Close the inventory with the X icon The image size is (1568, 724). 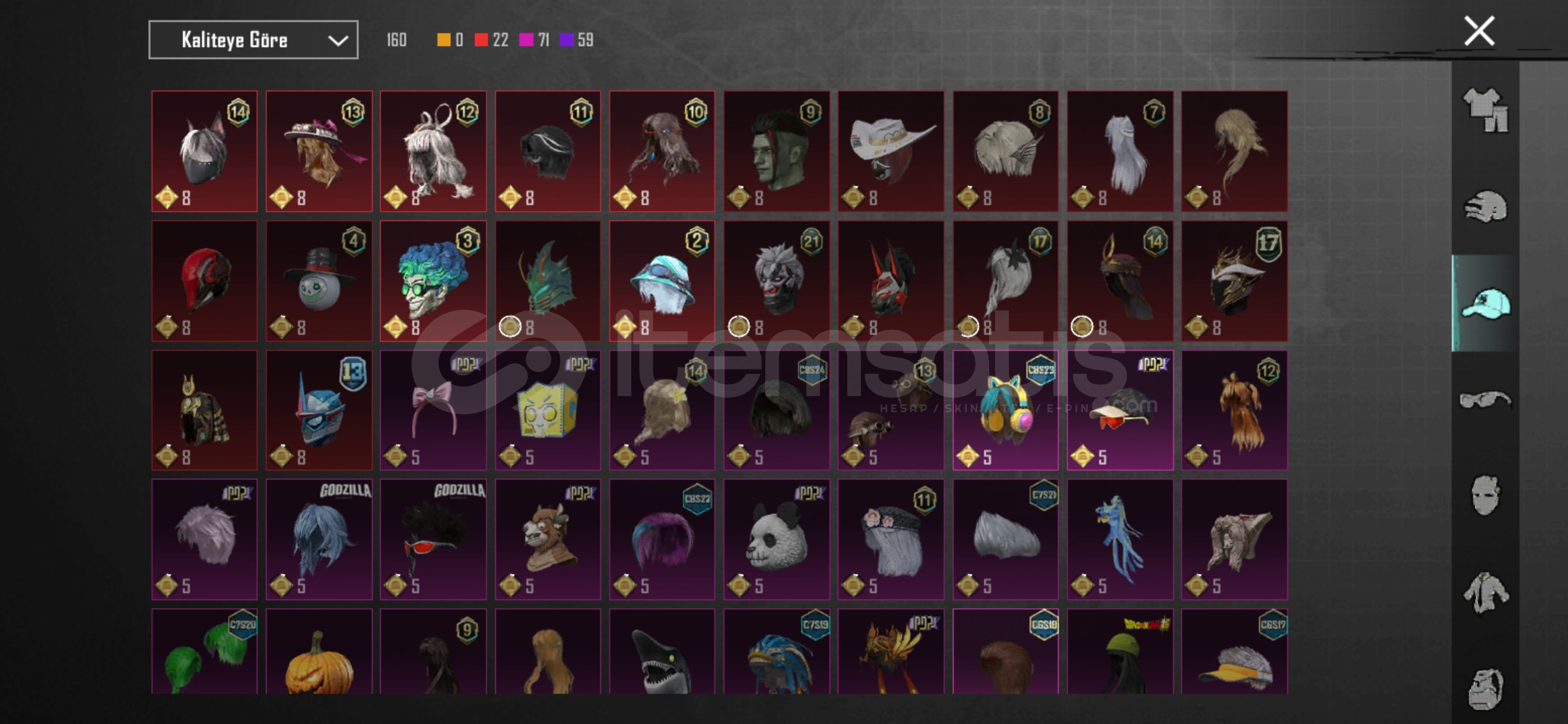click(1479, 31)
